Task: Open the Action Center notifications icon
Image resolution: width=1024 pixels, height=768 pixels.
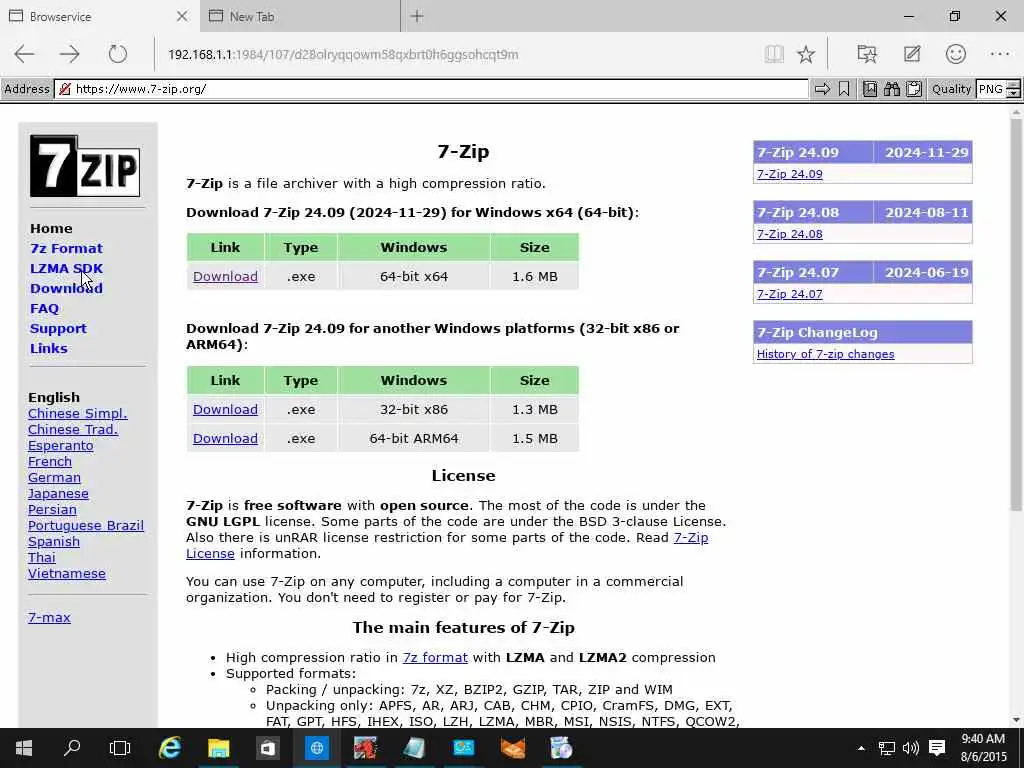Action: (937, 748)
